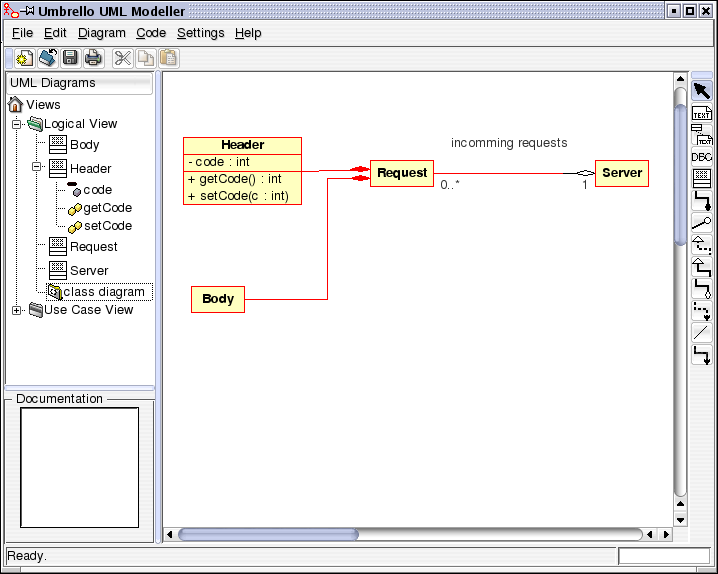Create a new document from the toolbar

point(24,58)
